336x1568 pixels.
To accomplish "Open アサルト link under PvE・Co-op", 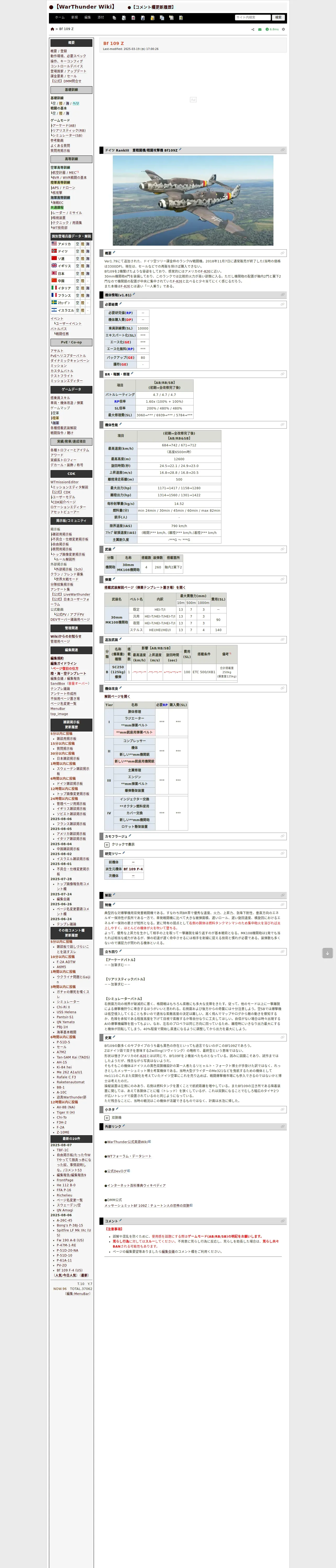I will [x=57, y=351].
